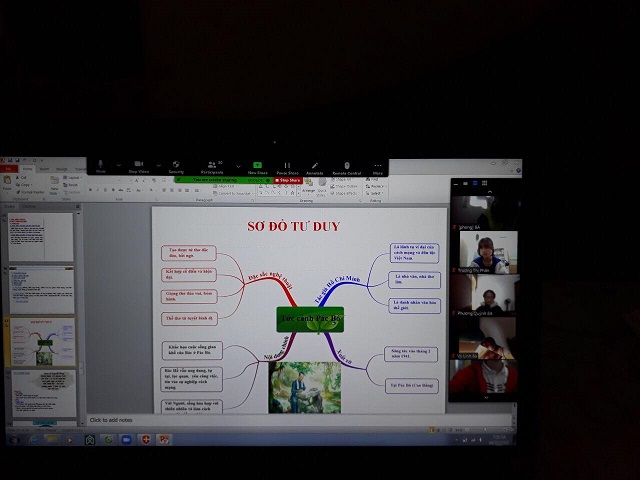Viewport: 640px width, 480px height.
Task: Toggle center text alignment
Action: [172, 190]
